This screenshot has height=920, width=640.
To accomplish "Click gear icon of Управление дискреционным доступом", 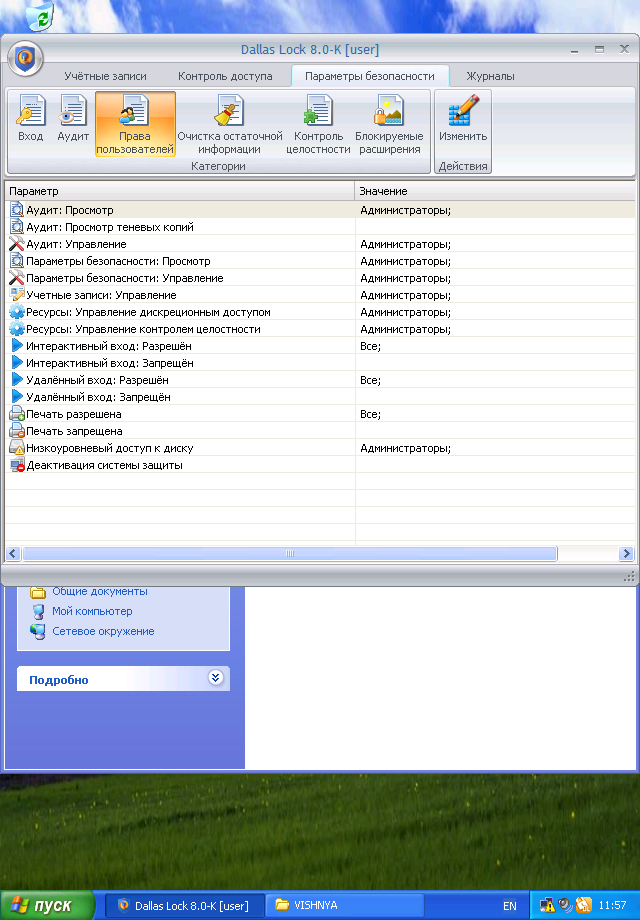I will pos(17,312).
